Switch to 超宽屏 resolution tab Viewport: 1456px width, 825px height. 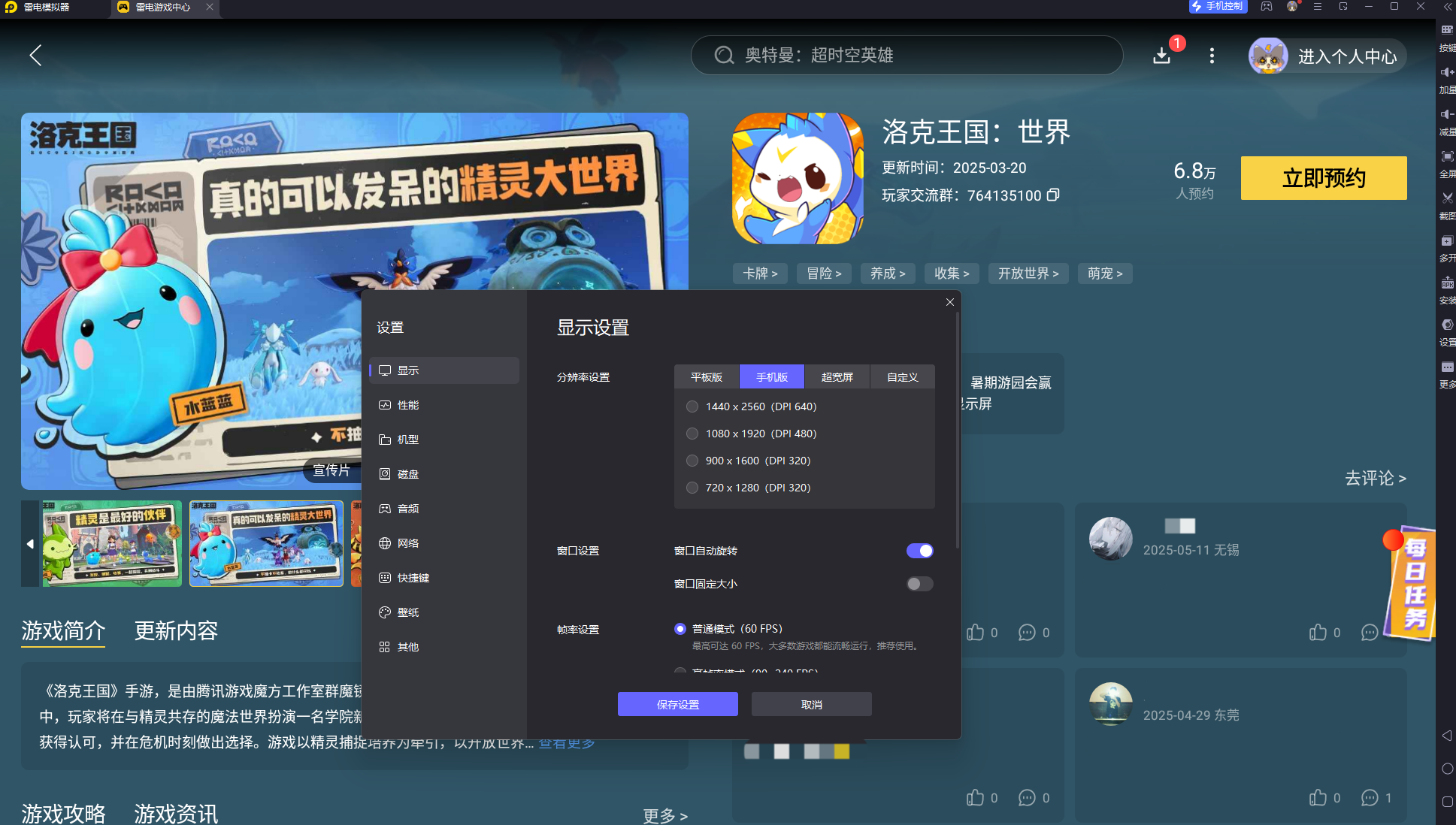click(837, 376)
